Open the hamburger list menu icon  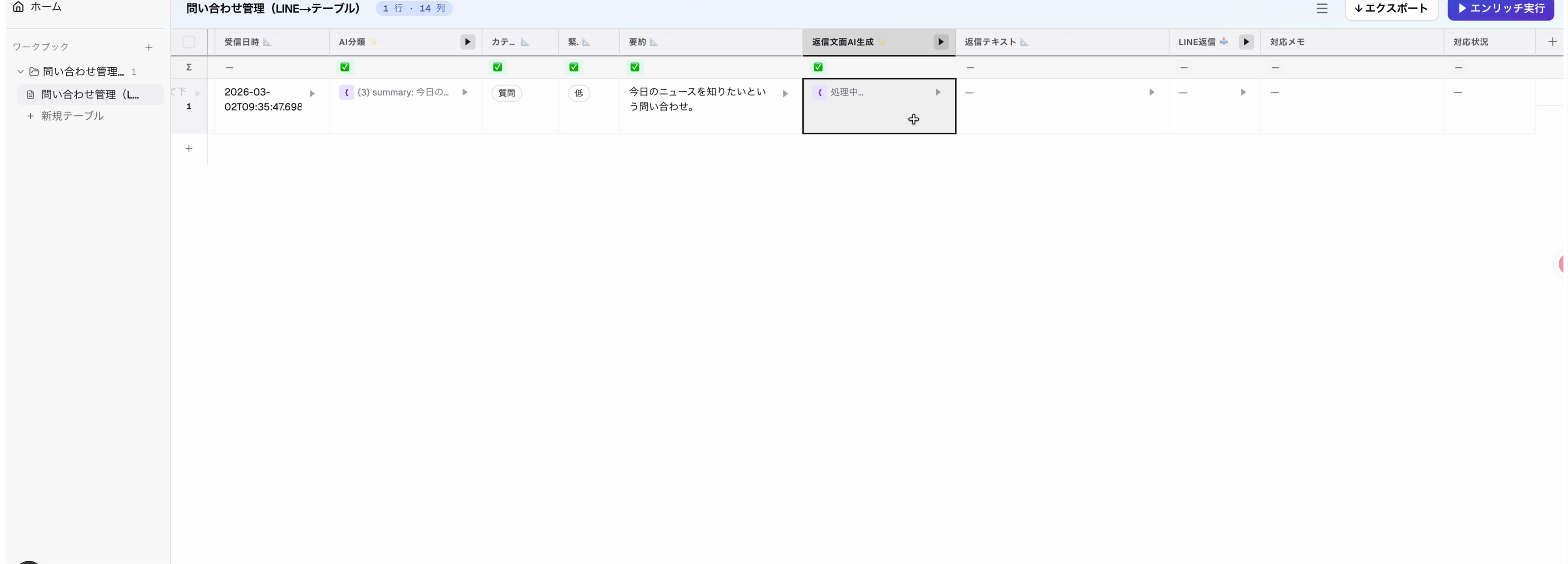[x=1321, y=8]
